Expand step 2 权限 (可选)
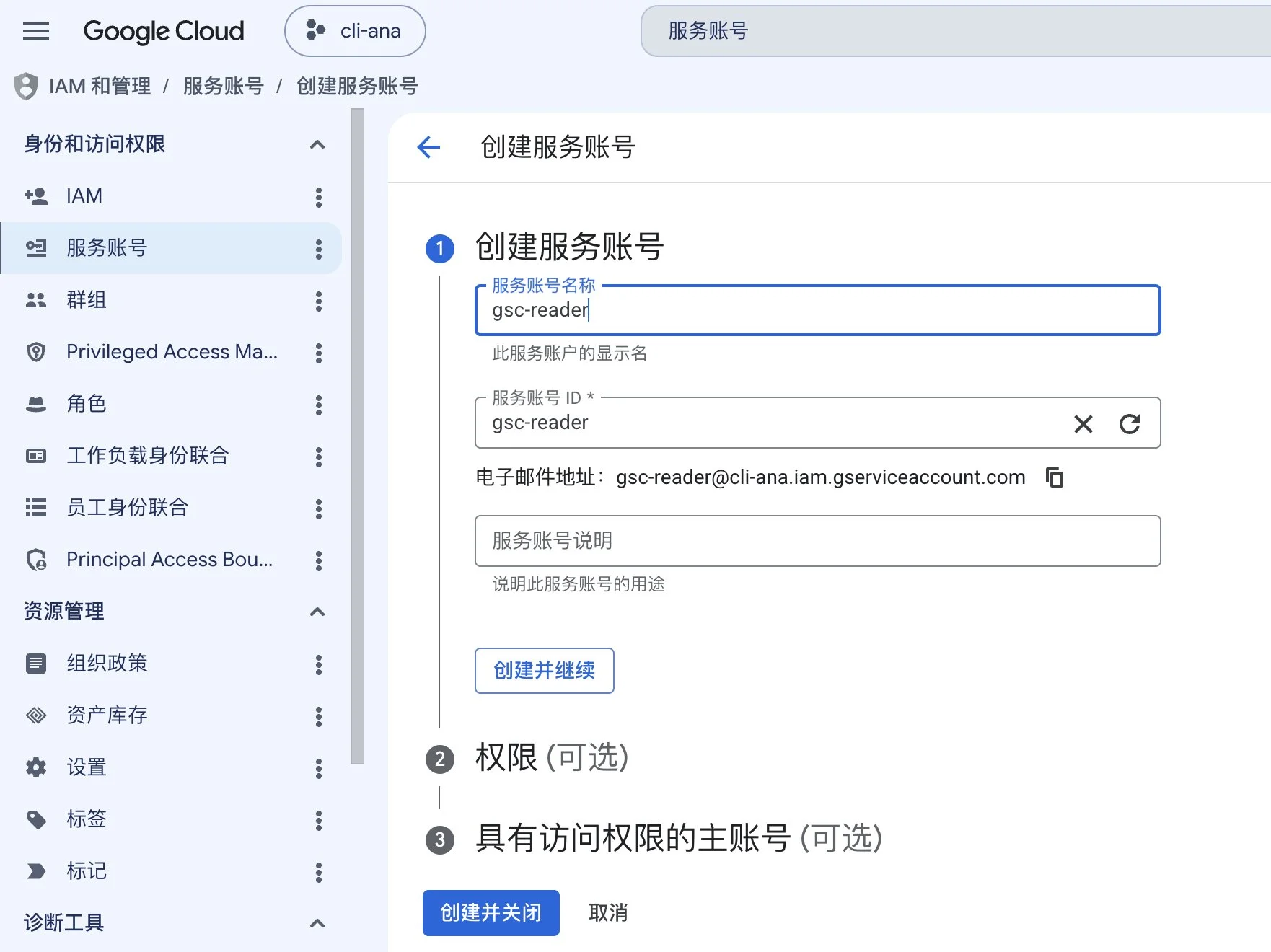This screenshot has height=952, width=1271. click(552, 758)
